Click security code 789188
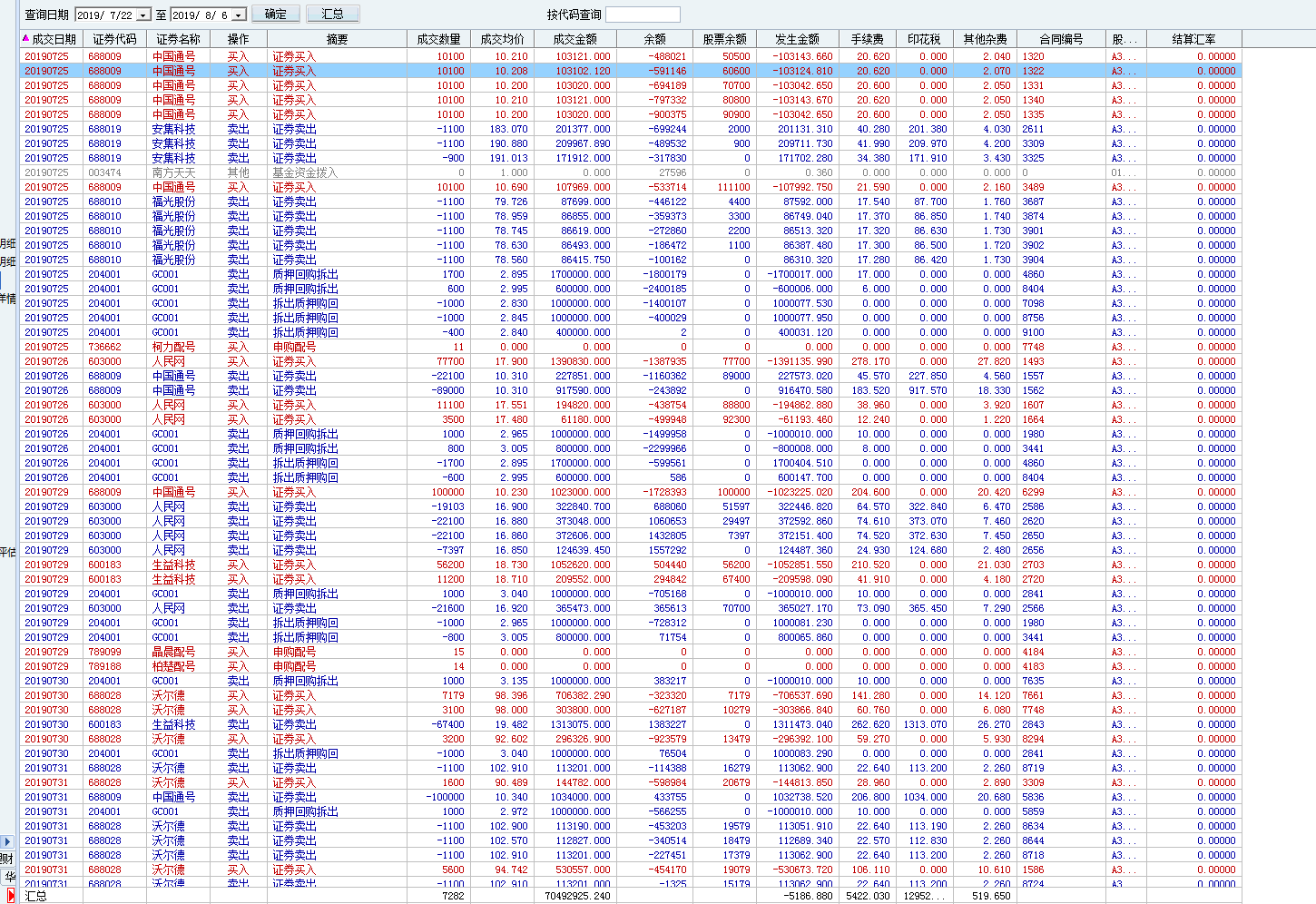The image size is (1316, 904). coord(104,666)
